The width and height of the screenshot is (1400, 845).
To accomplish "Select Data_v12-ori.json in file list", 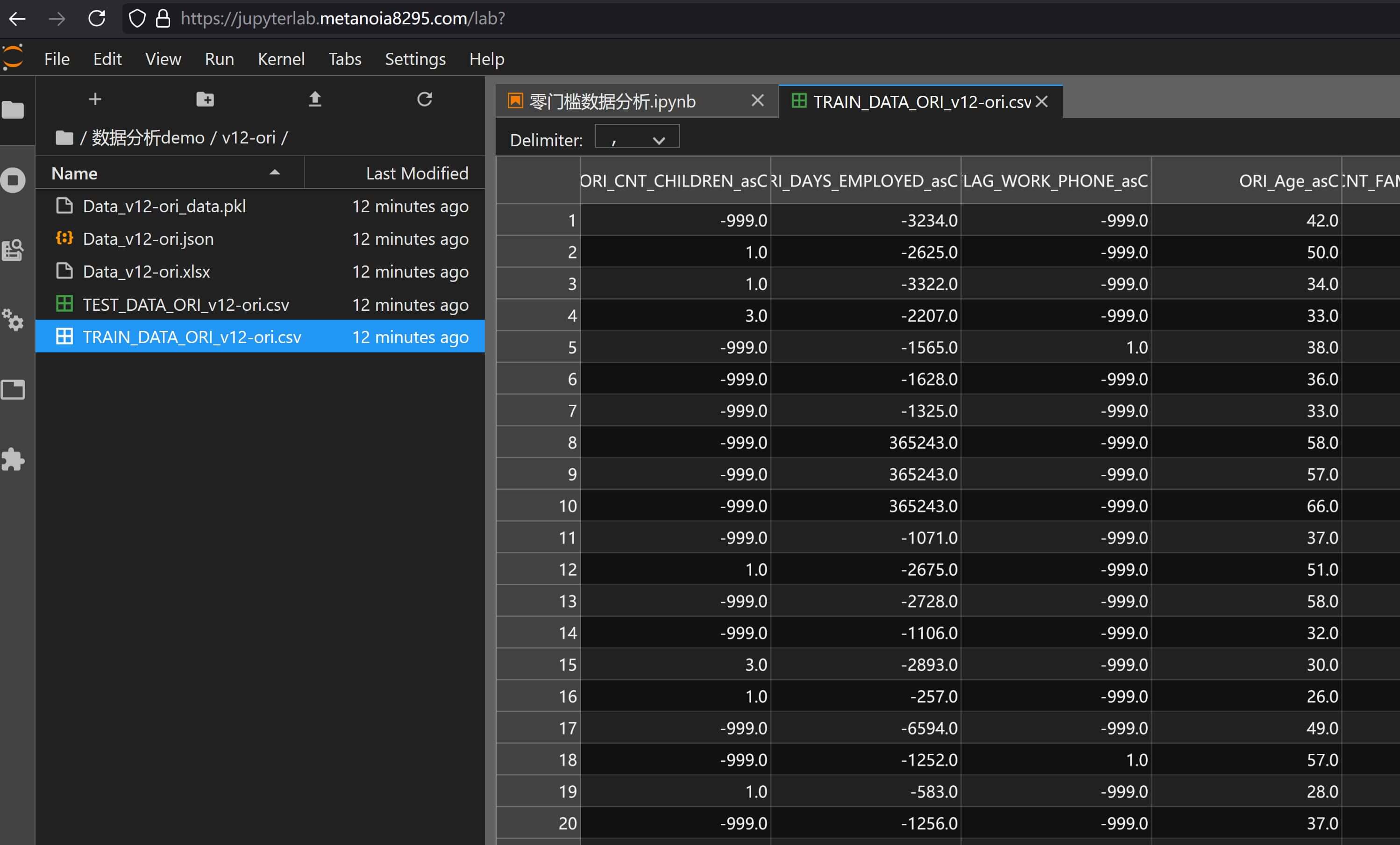I will pos(148,239).
